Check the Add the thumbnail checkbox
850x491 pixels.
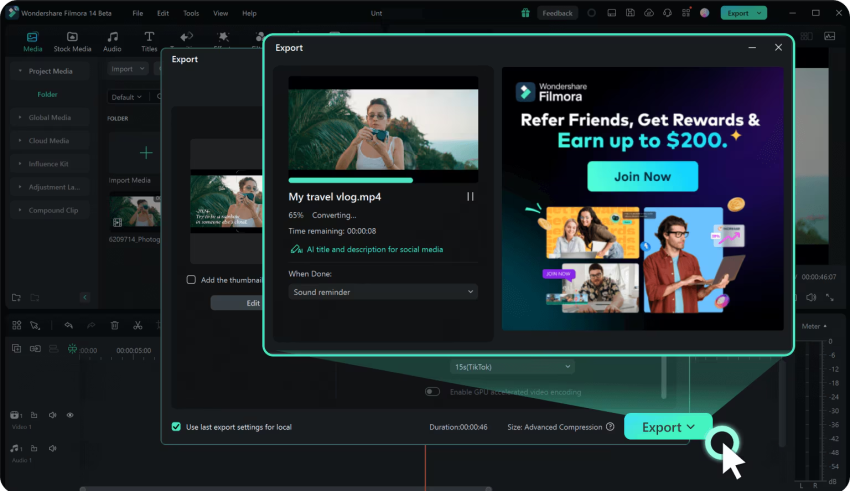pos(191,280)
